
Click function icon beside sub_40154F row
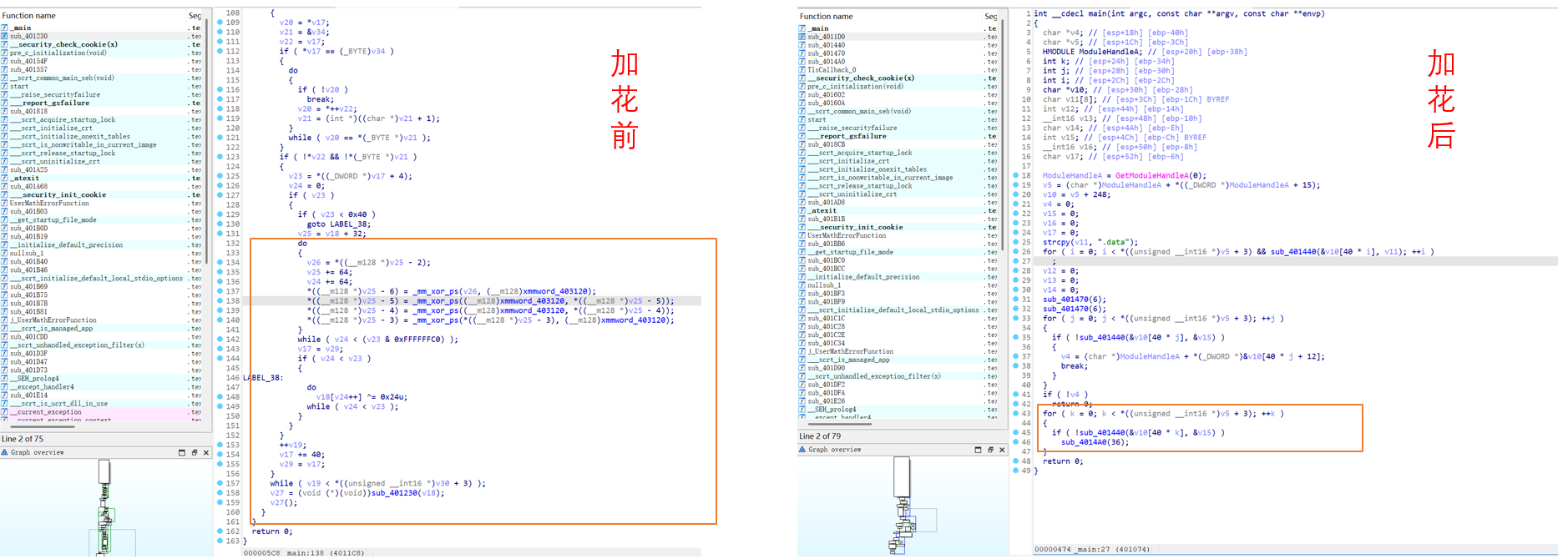coord(5,61)
